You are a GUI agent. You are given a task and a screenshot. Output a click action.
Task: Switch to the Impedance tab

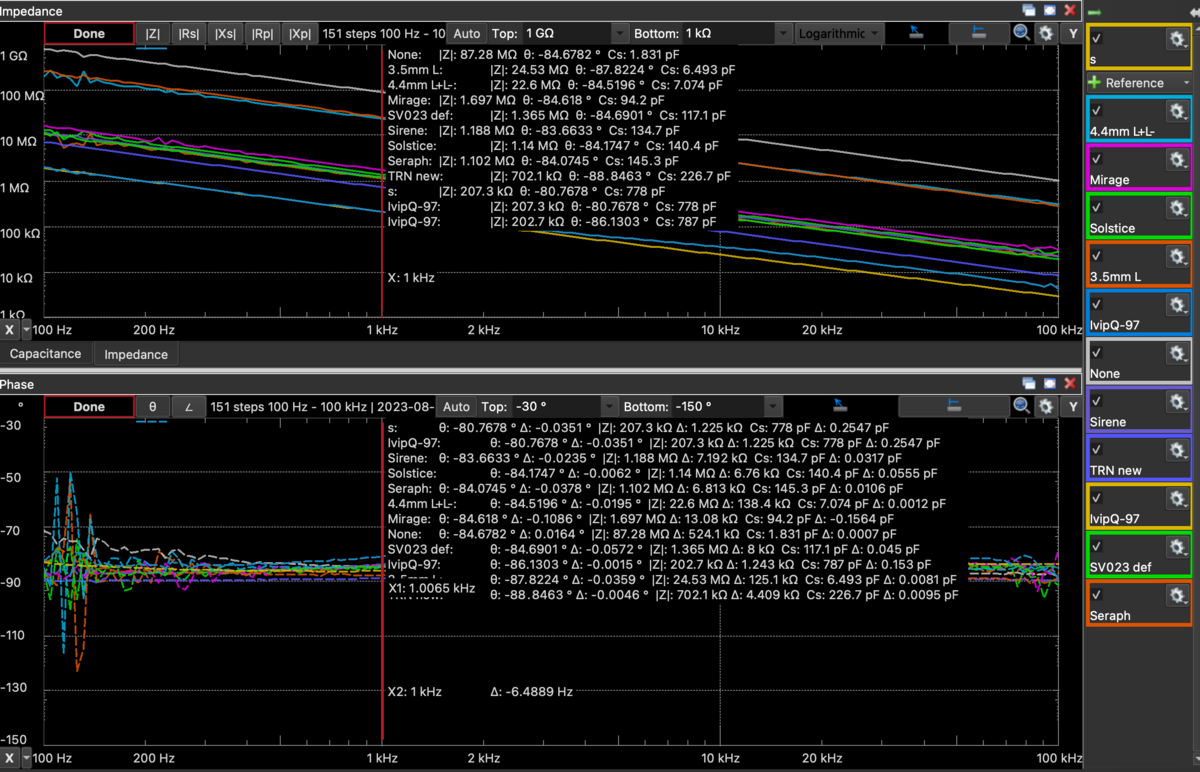[136, 354]
